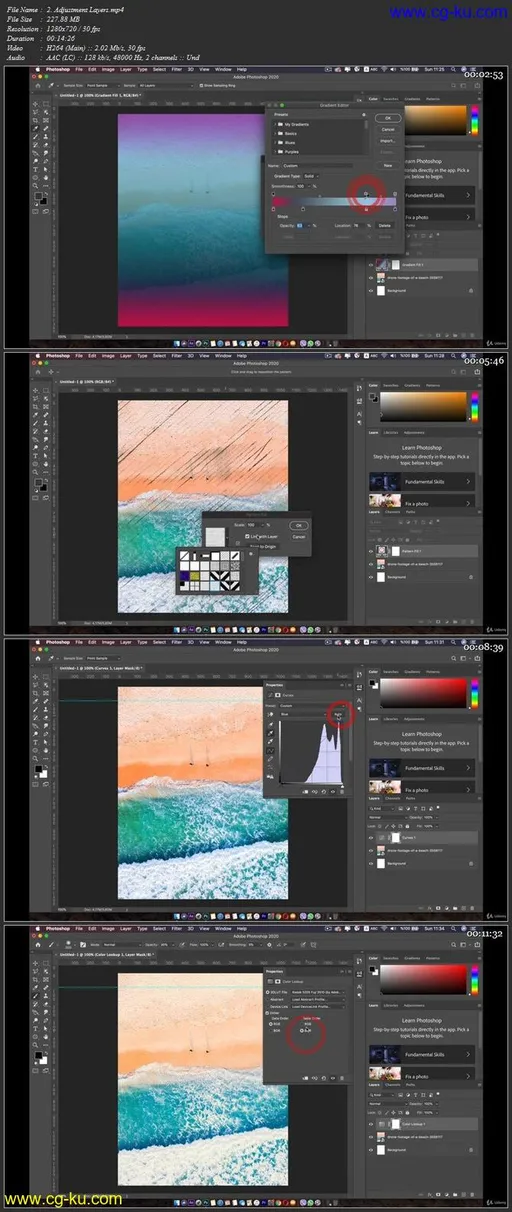Click the Name field containing Custom
Viewport: 512px width, 1212px height.
(318, 166)
